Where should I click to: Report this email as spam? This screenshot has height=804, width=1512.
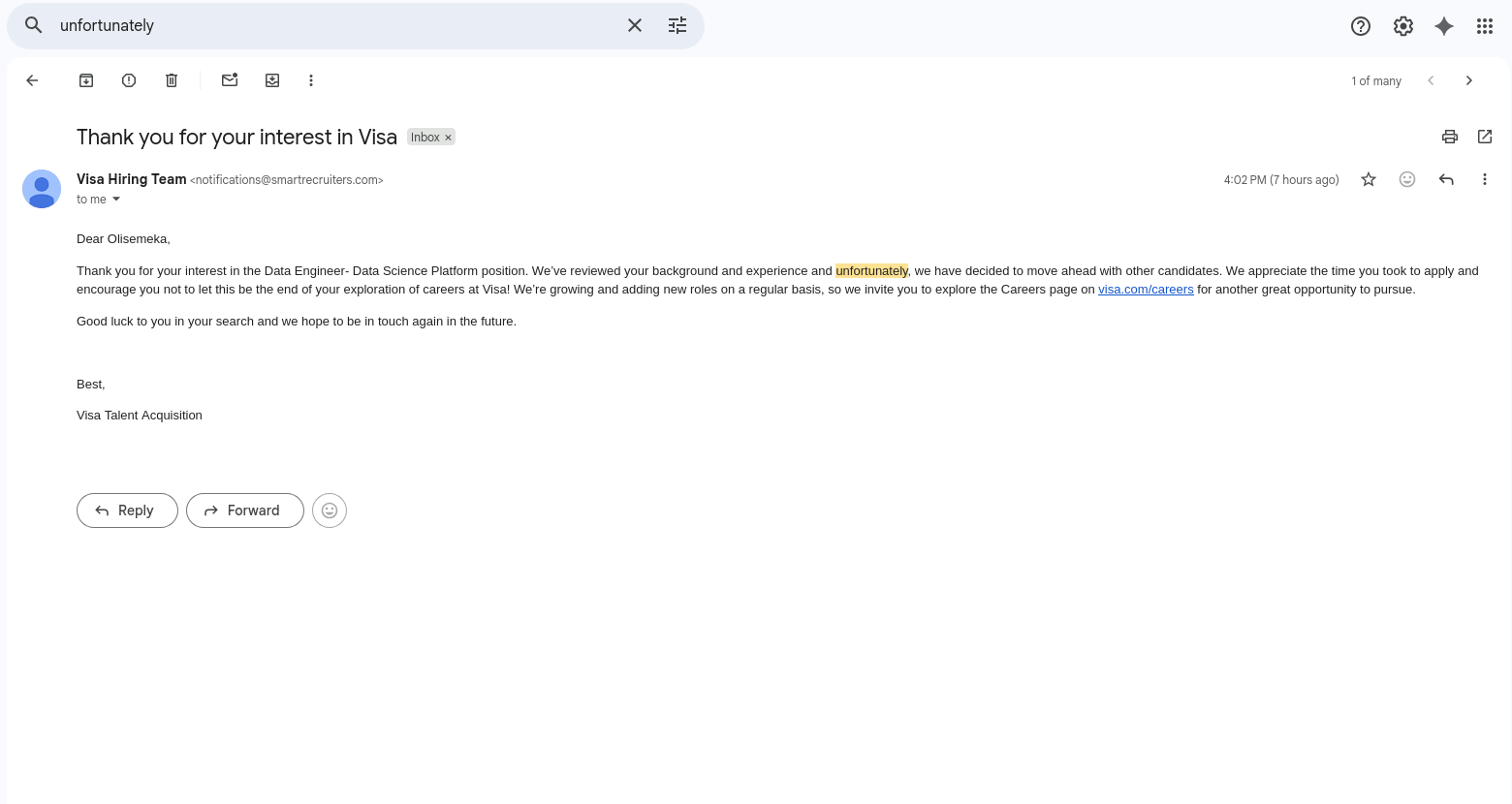[129, 80]
